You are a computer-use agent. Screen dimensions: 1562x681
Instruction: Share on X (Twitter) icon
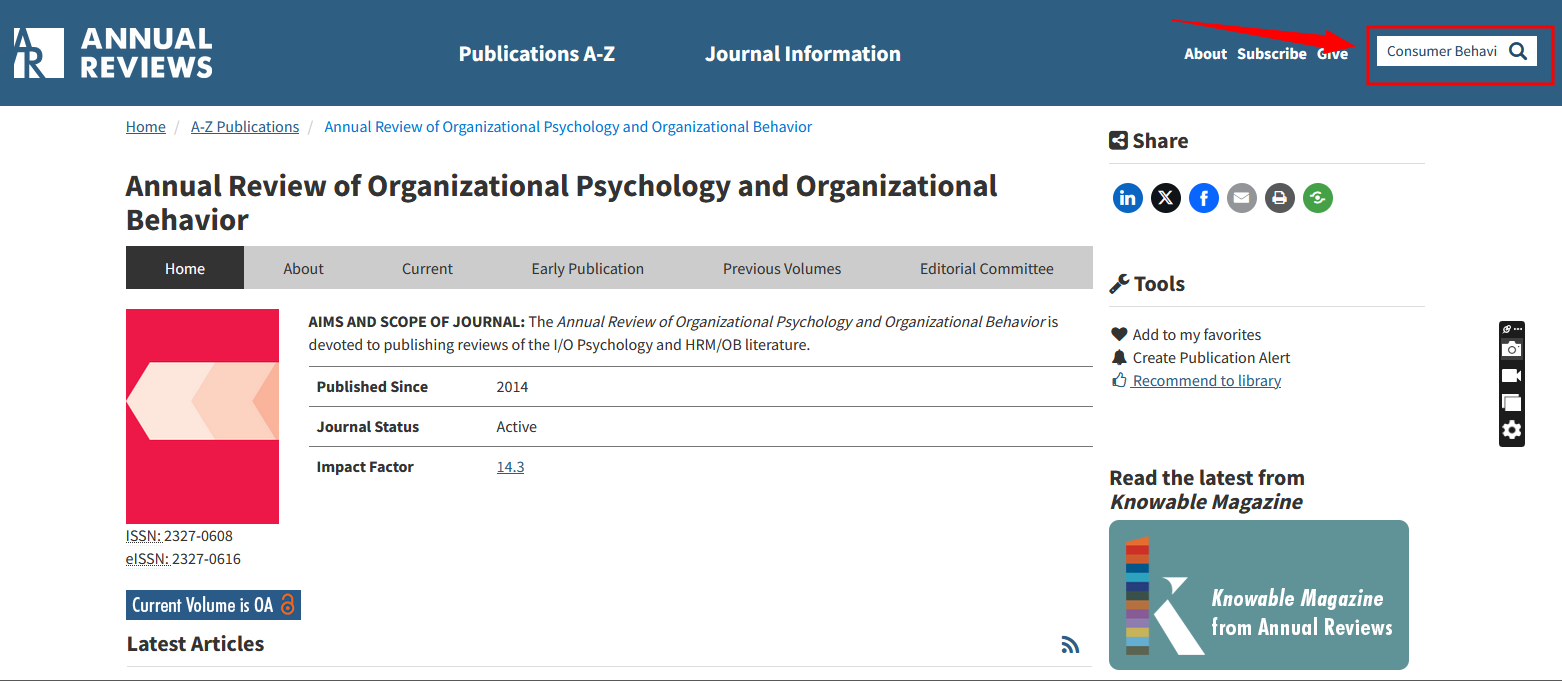pyautogui.click(x=1165, y=198)
